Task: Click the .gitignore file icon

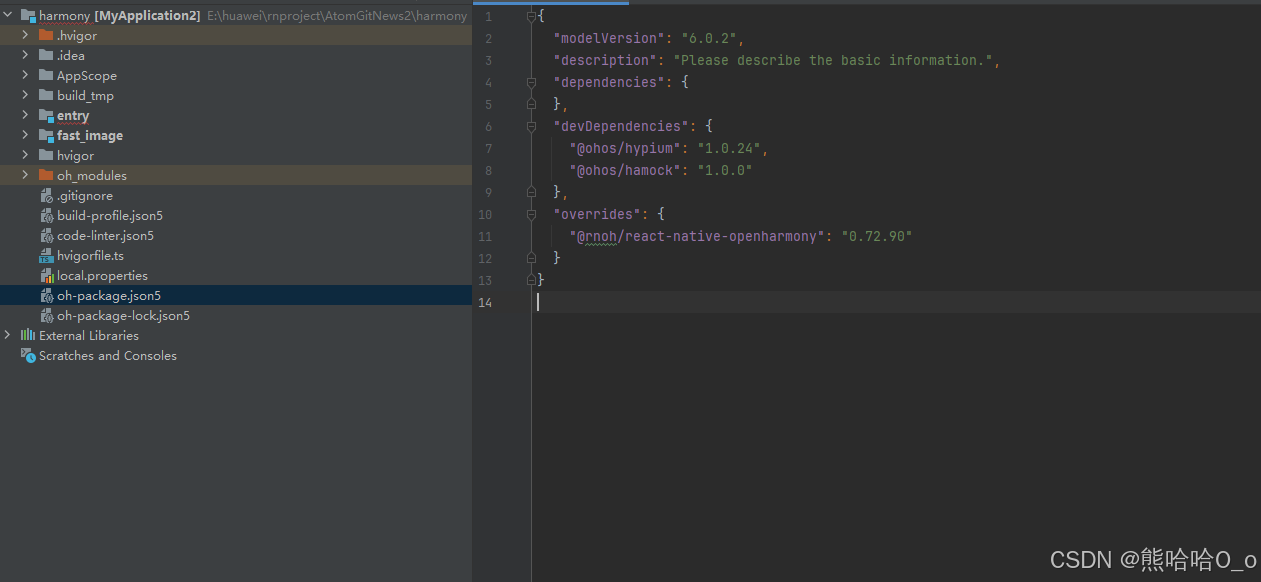Action: coord(47,195)
